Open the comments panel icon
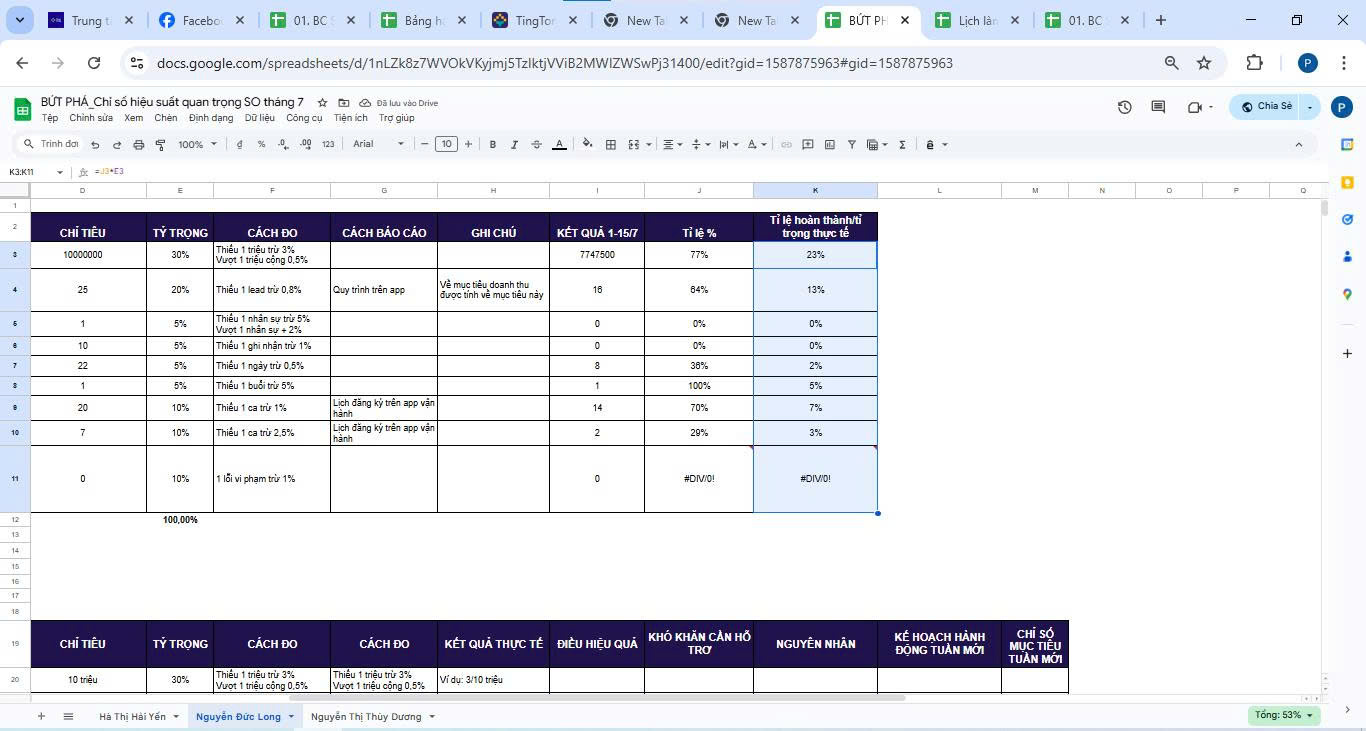This screenshot has width=1366, height=731. [x=1158, y=107]
